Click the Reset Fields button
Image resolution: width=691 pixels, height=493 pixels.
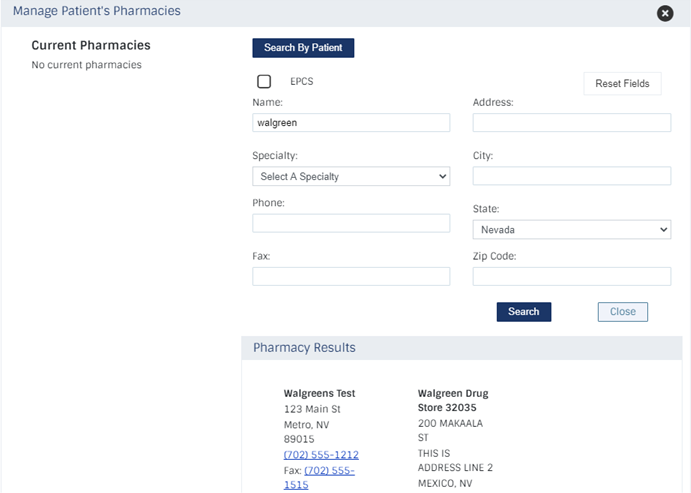(x=622, y=83)
